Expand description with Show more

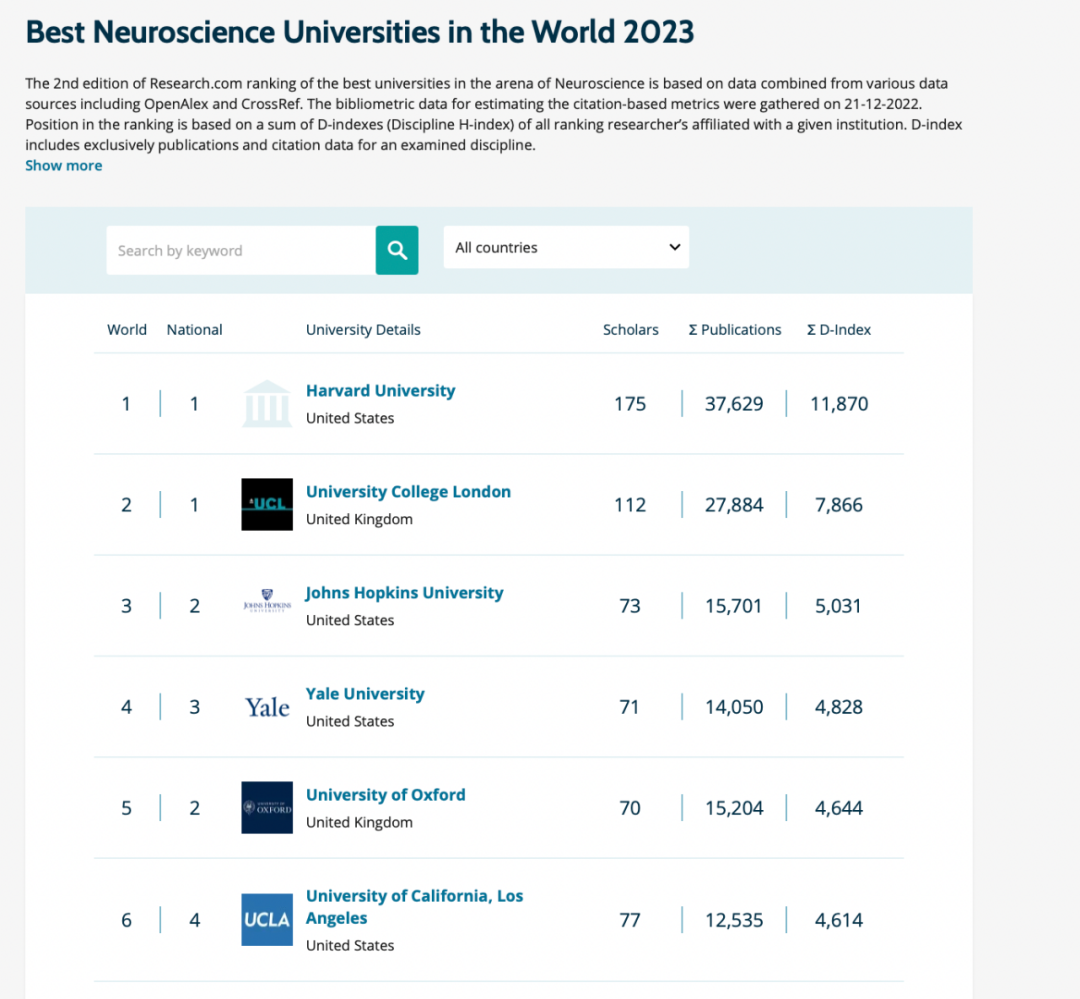[63, 165]
